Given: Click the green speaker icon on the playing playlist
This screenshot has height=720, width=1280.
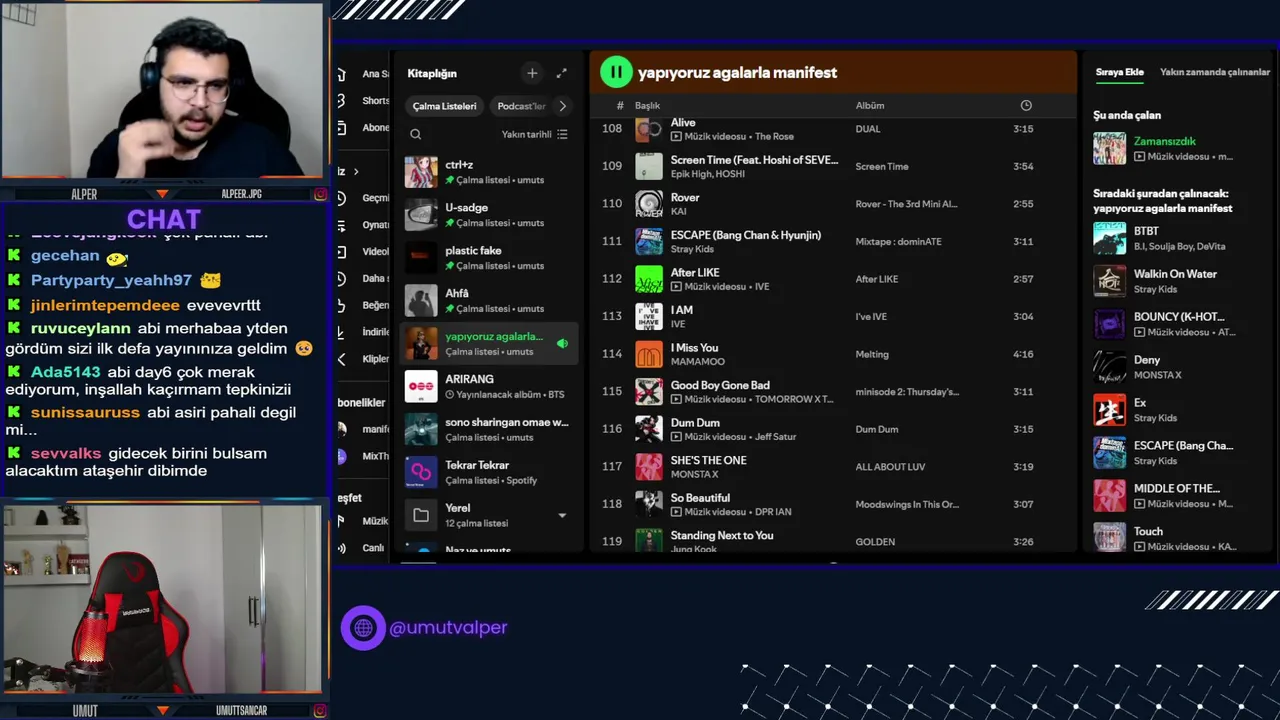Looking at the screenshot, I should pyautogui.click(x=562, y=343).
